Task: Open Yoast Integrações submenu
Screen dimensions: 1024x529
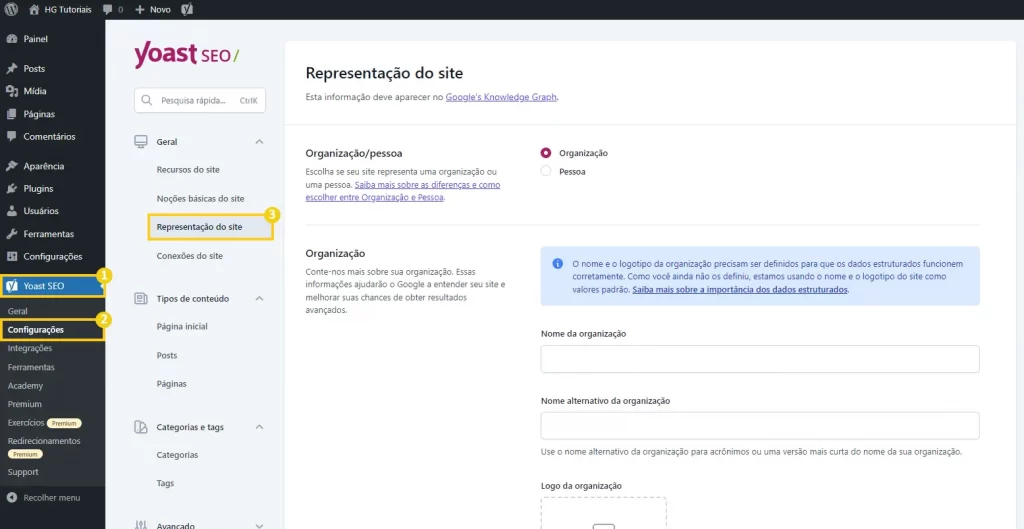Action: pyautogui.click(x=29, y=349)
